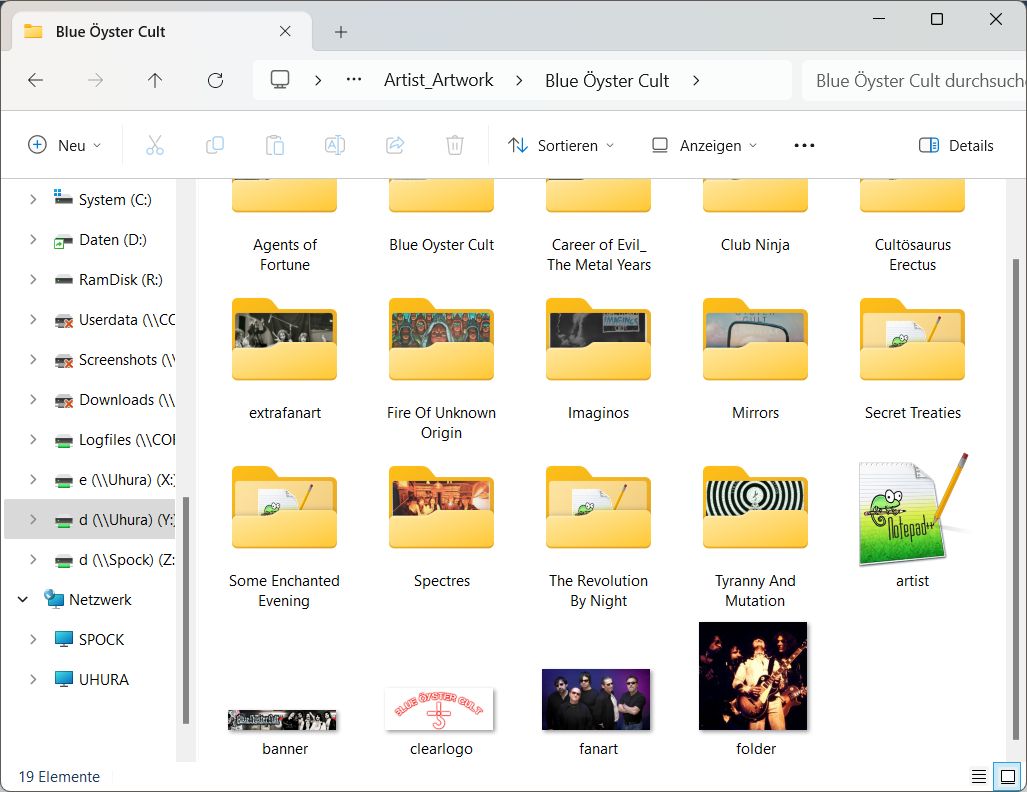Open a new tab with plus button

tap(341, 31)
